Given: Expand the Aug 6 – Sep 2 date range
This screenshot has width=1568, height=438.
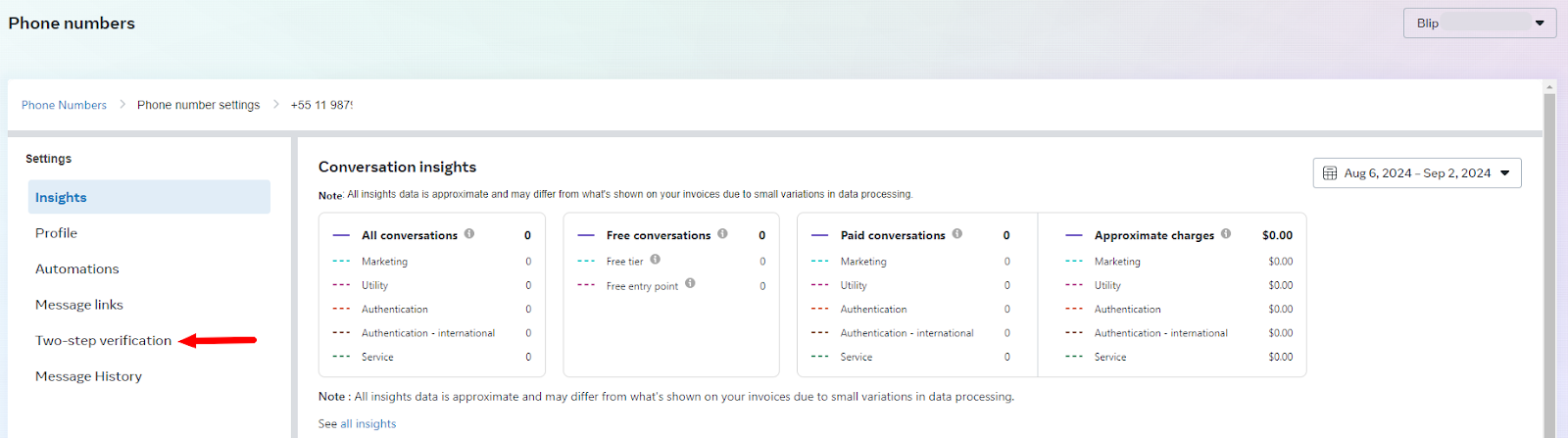Looking at the screenshot, I should click(x=1417, y=173).
